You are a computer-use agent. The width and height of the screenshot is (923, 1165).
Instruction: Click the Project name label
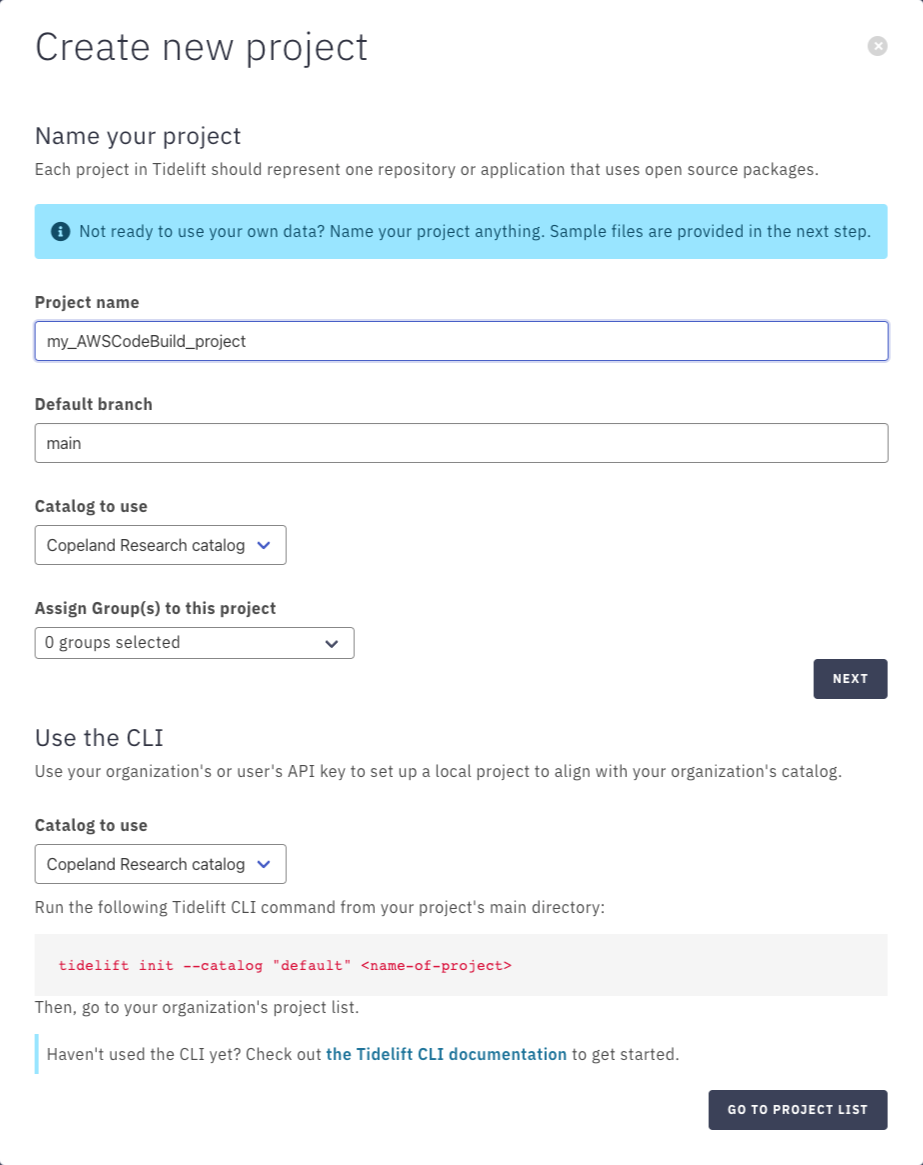pos(87,302)
